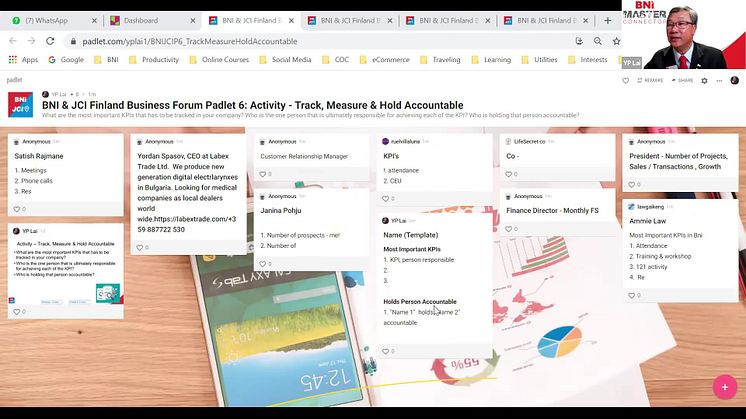Screen dimensions: 746x419
Task: Like the Name (Template) post
Action: click(x=385, y=351)
